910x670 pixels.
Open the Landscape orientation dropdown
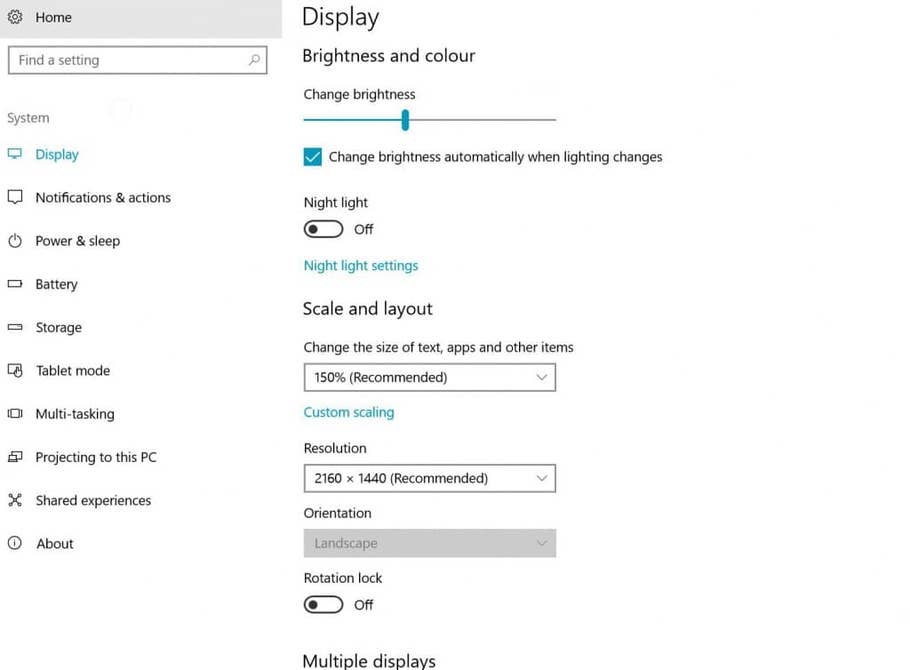point(429,543)
